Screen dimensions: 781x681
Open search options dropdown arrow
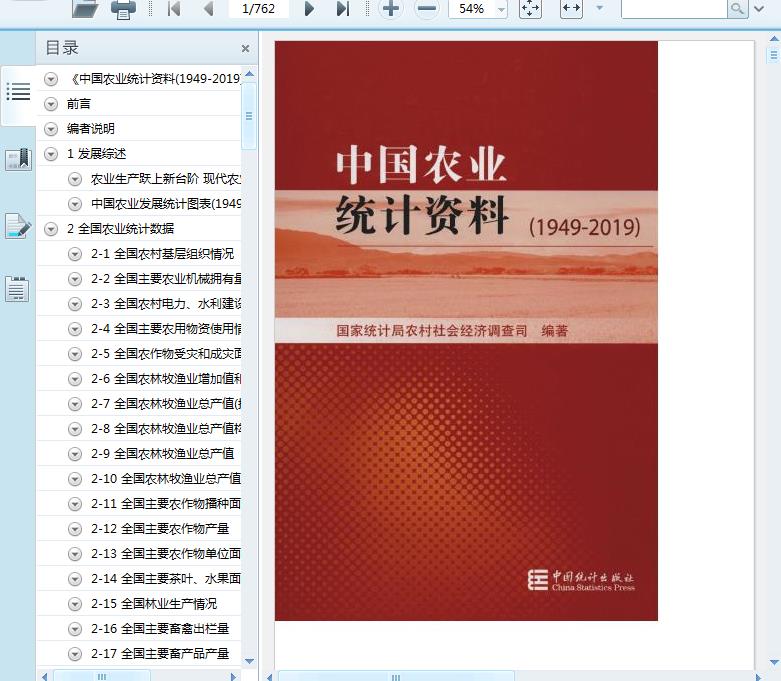759,8
